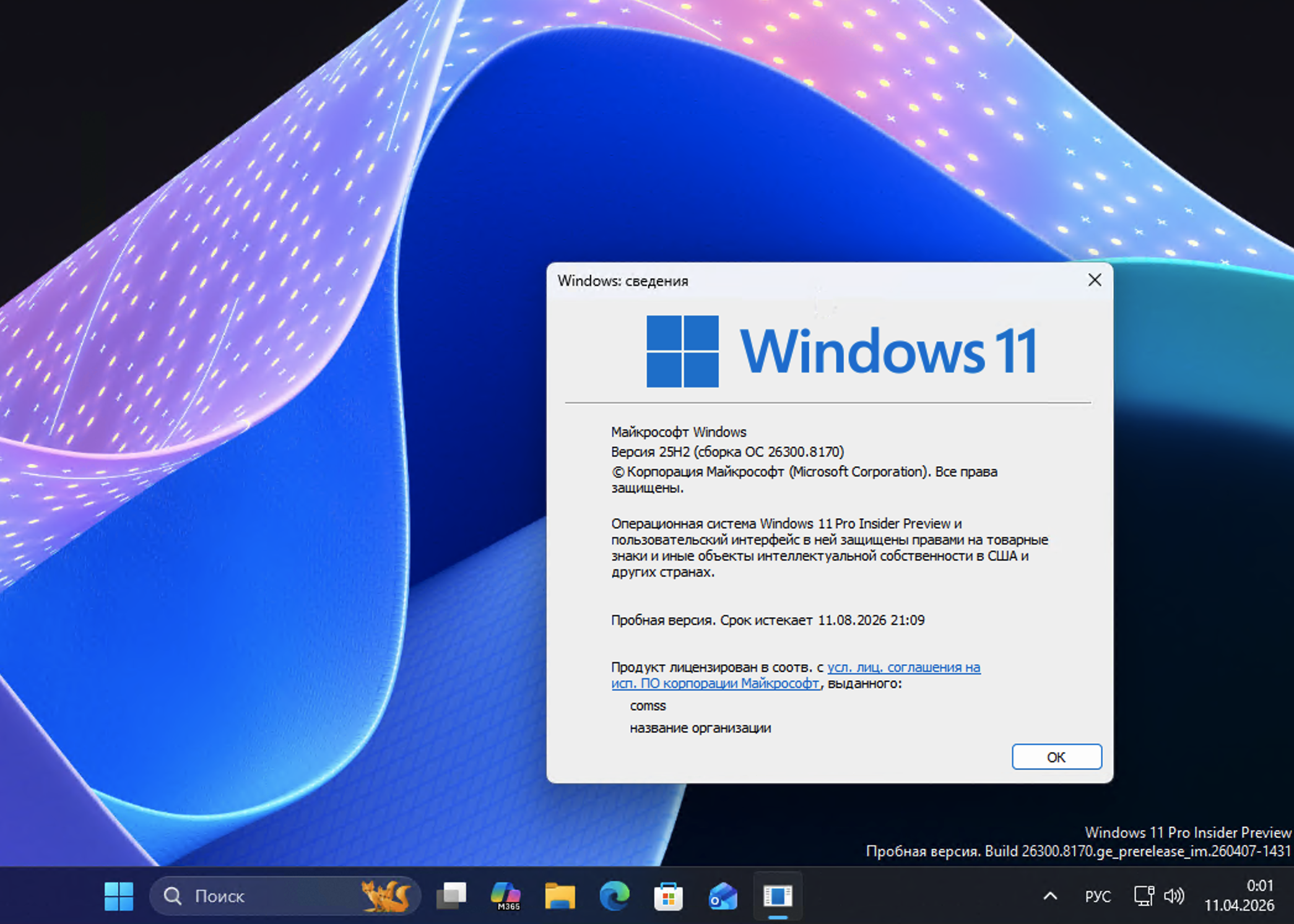Select the active app icon on the taskbar

(x=778, y=896)
